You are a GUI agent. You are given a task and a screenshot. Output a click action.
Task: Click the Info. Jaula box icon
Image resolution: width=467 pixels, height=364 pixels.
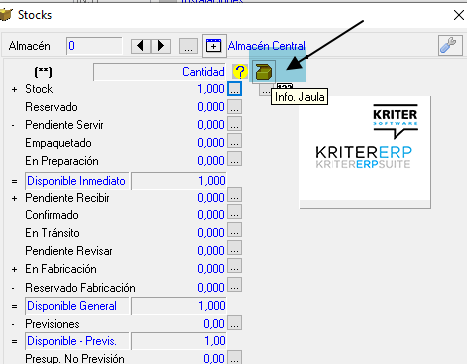[x=264, y=72]
